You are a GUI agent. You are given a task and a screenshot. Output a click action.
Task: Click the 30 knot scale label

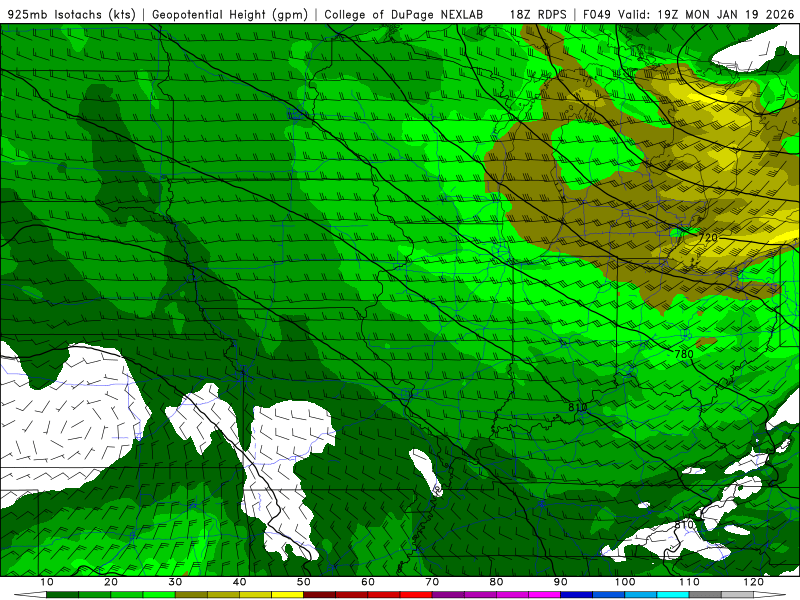point(175,582)
